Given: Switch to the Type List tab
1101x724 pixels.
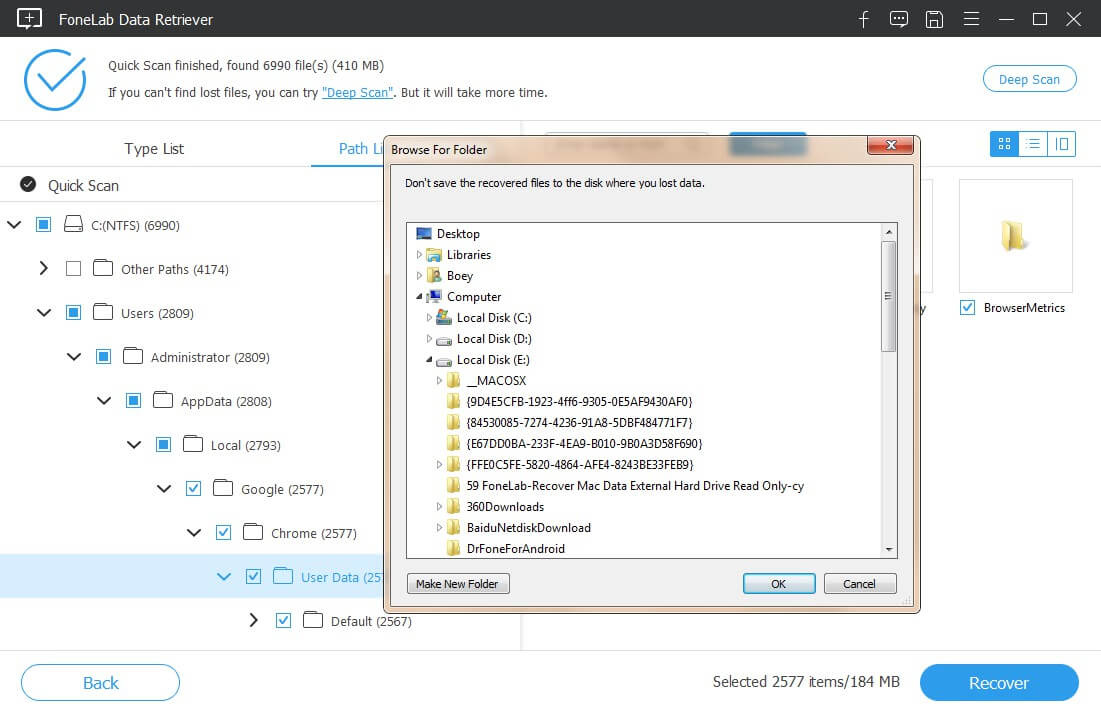Looking at the screenshot, I should point(154,149).
